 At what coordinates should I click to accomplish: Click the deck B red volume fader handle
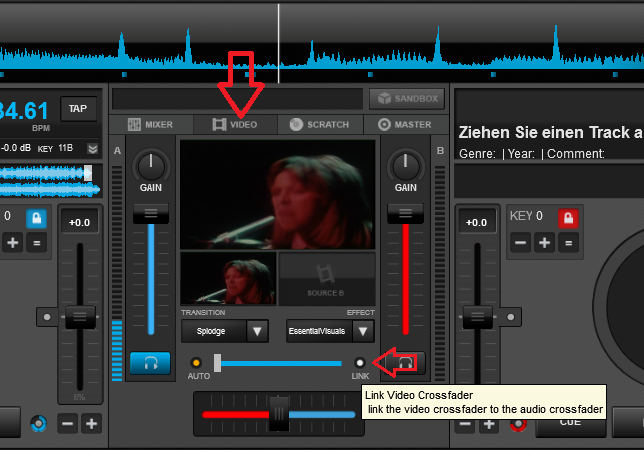pyautogui.click(x=405, y=214)
